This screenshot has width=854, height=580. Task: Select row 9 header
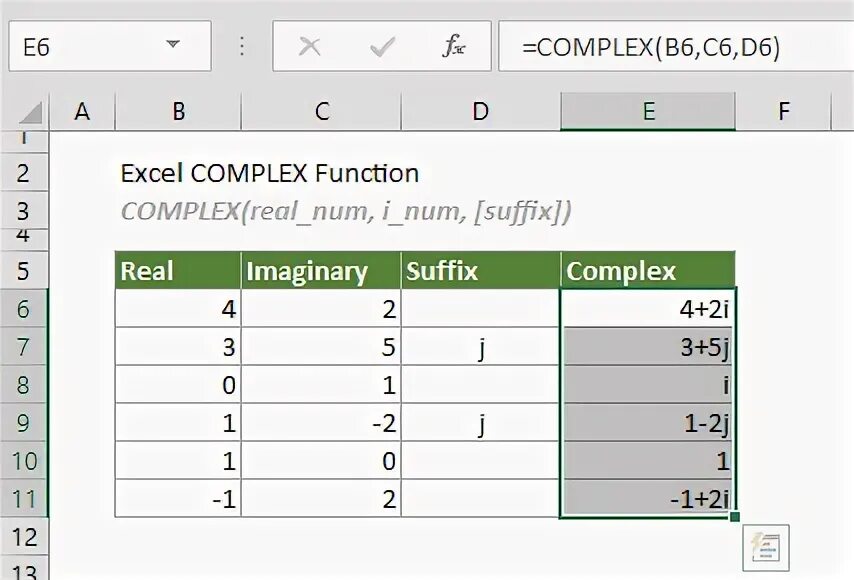24,423
